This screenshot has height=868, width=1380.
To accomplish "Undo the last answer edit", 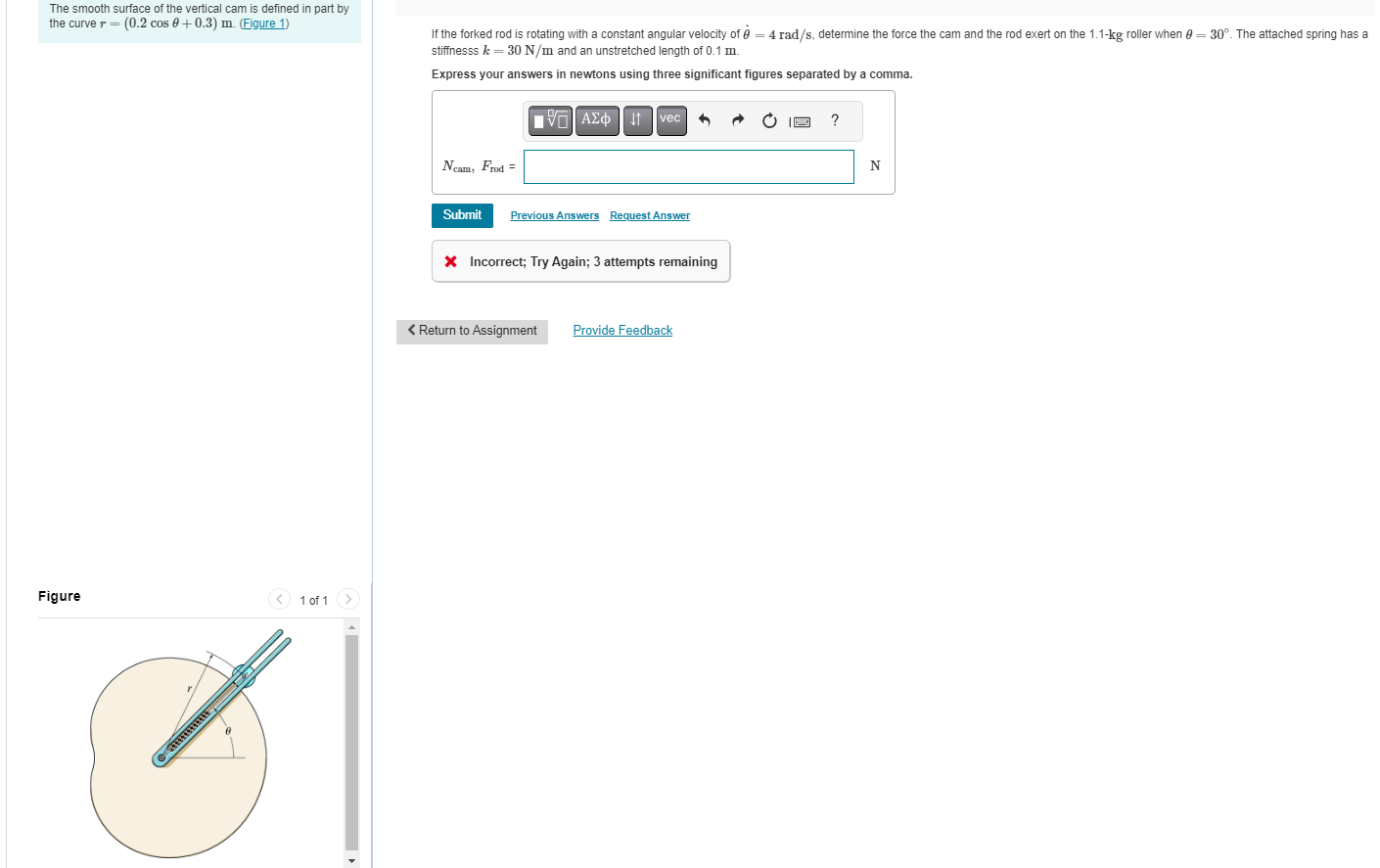I will pyautogui.click(x=704, y=120).
